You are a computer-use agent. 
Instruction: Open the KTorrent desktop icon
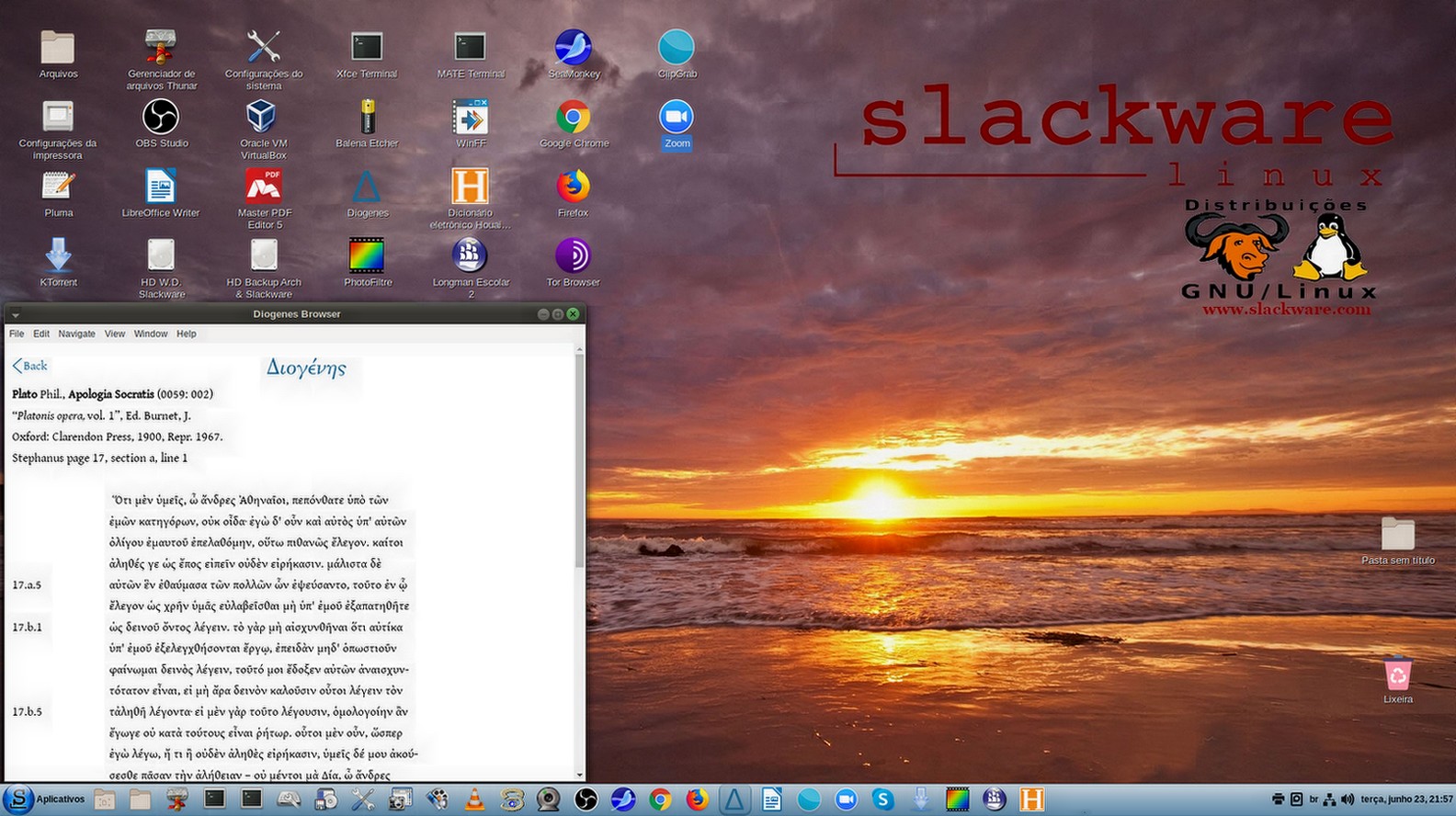click(x=58, y=257)
